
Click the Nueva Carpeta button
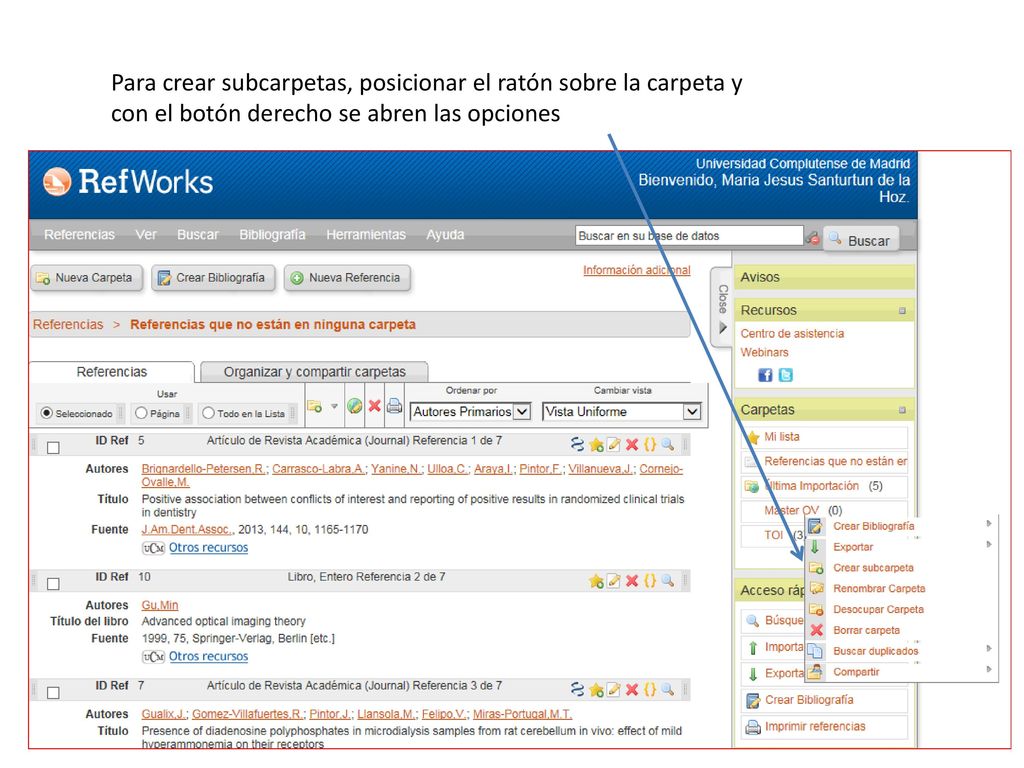coord(87,278)
